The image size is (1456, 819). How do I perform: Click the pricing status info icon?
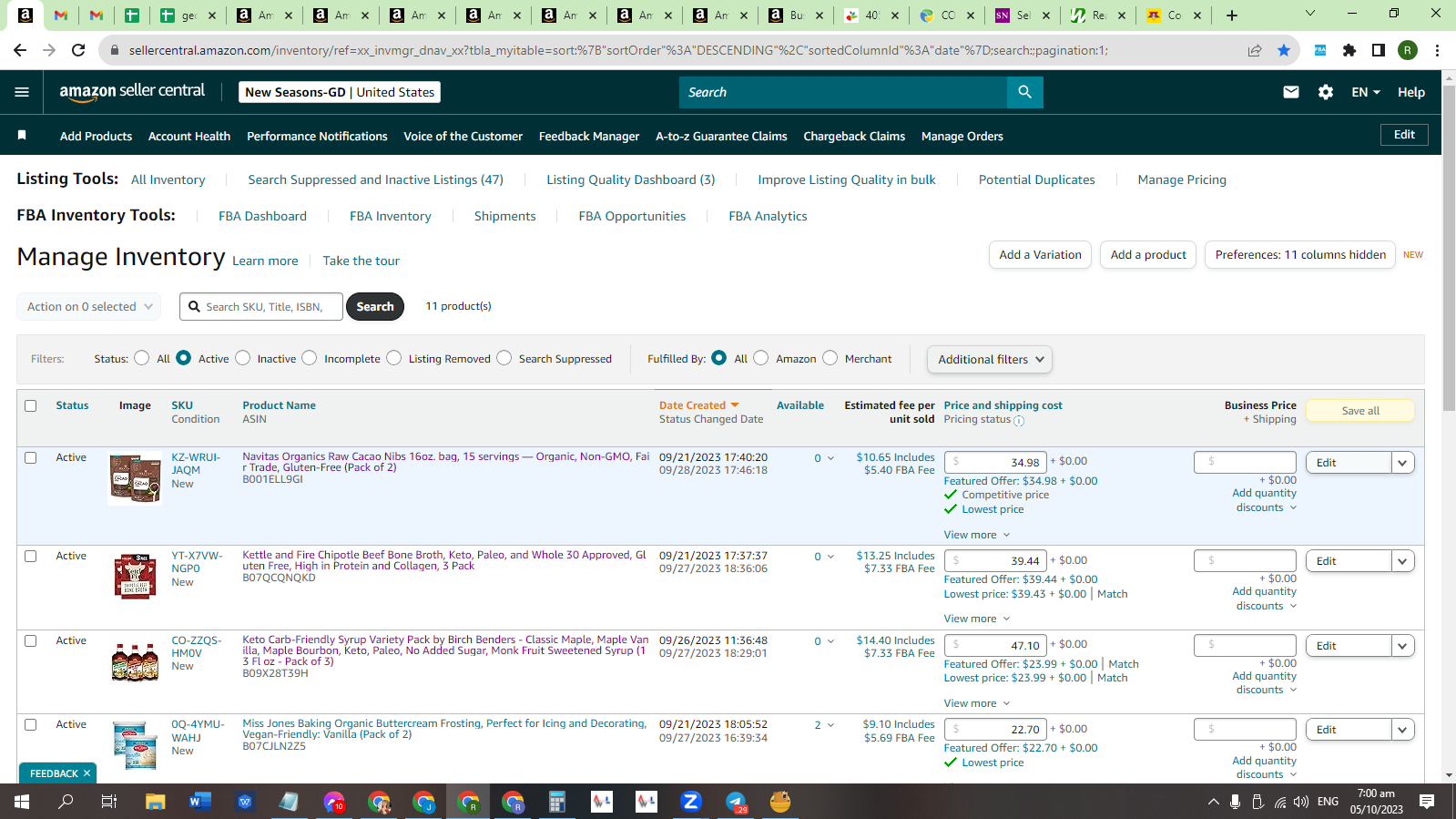[x=1019, y=421]
